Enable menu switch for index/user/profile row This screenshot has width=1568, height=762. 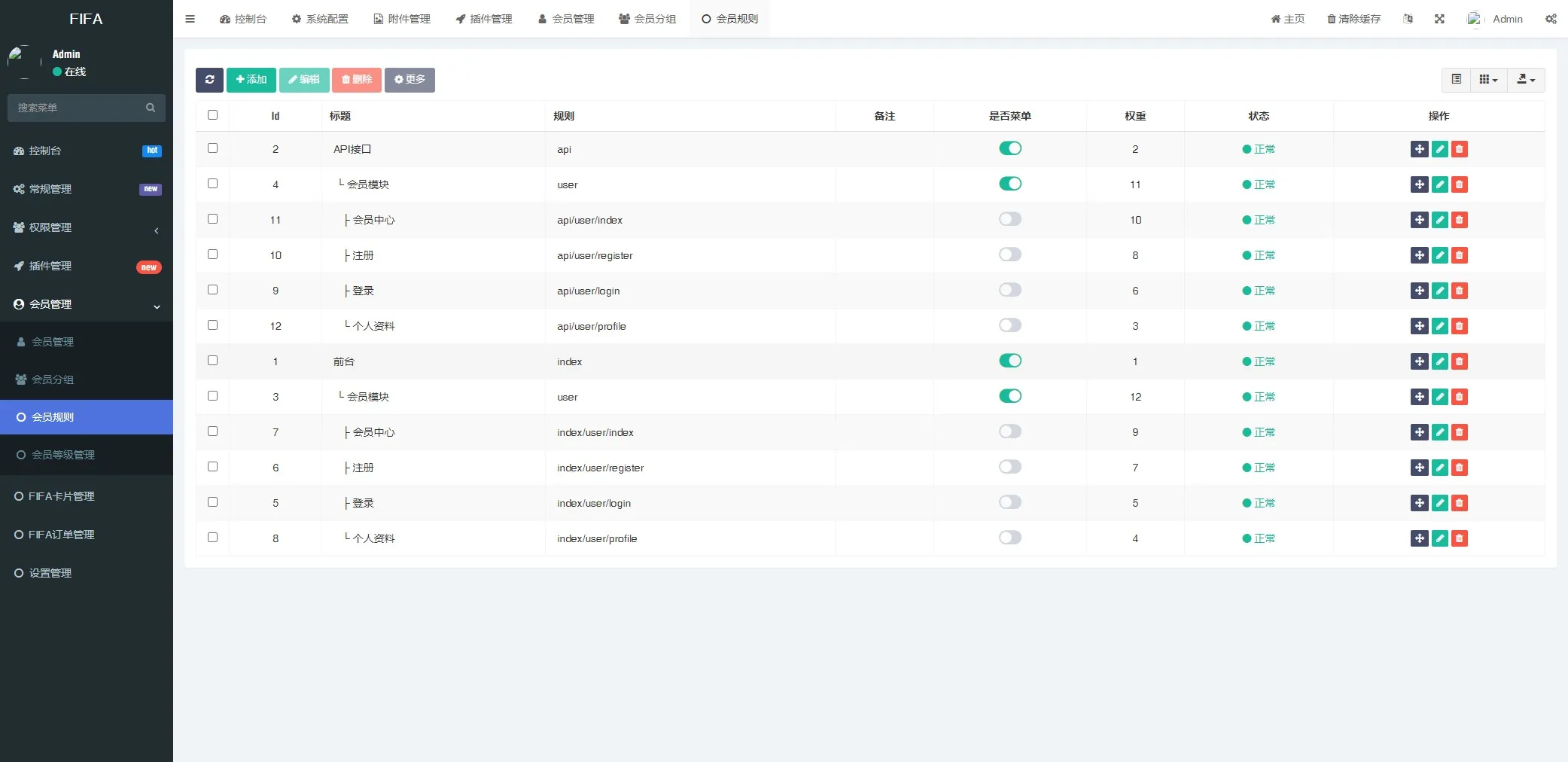1010,538
